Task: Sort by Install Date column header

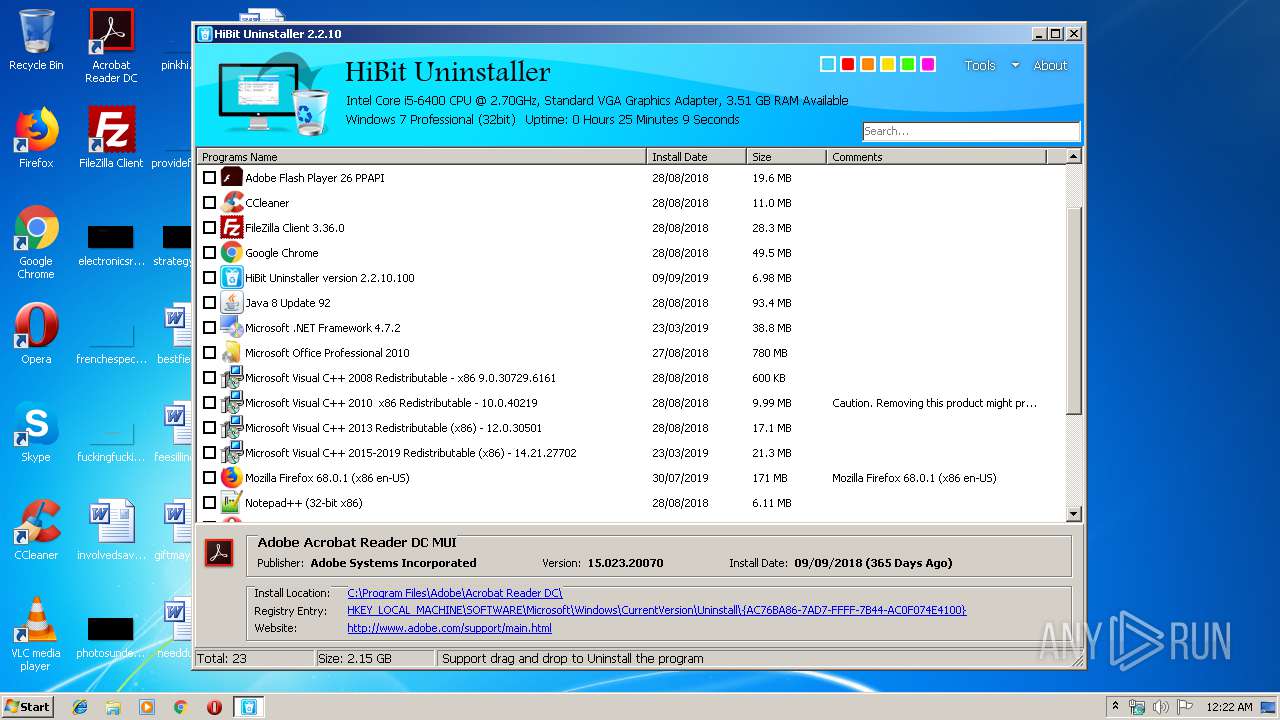Action: 697,157
